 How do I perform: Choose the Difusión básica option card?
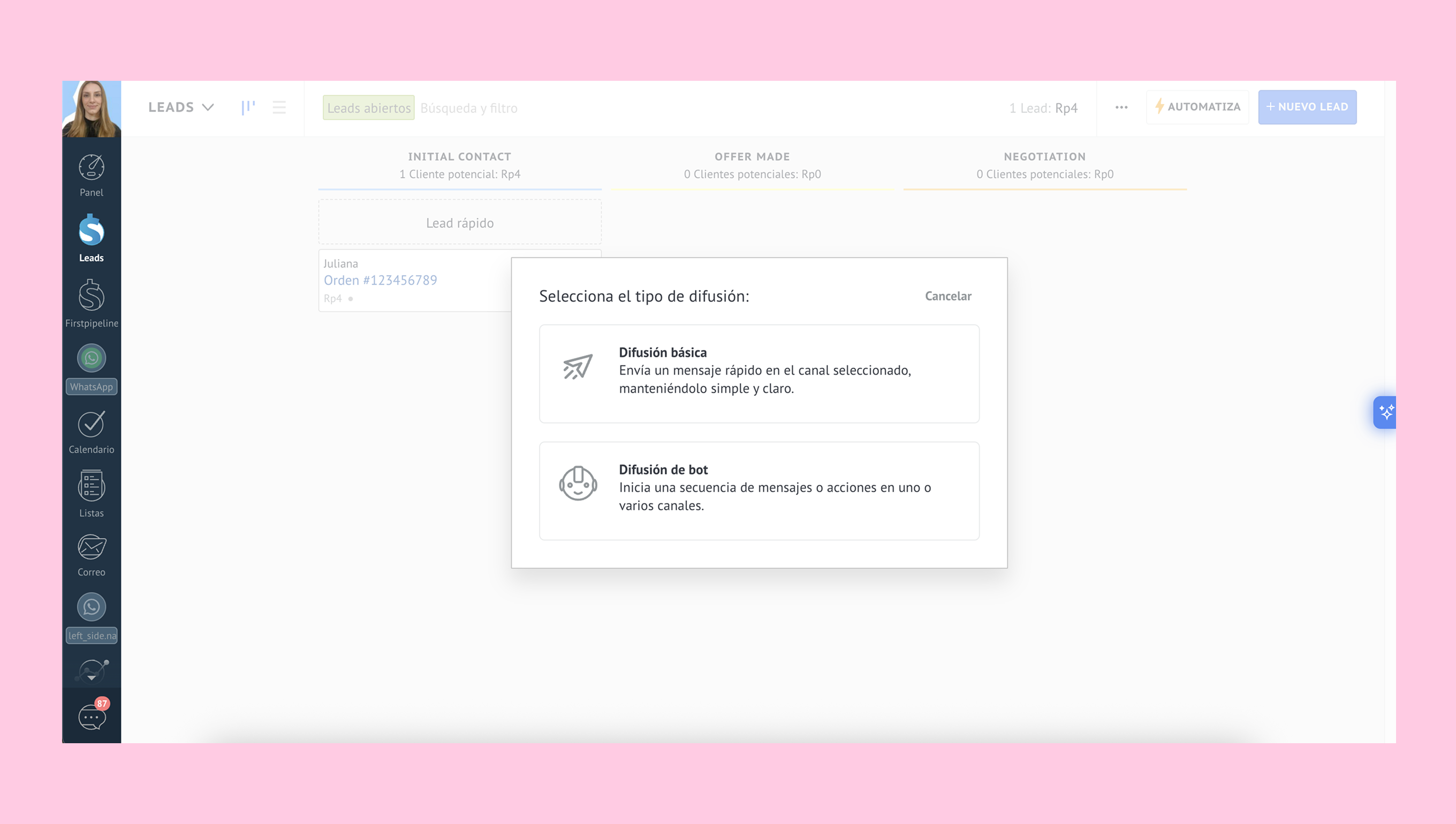[759, 373]
